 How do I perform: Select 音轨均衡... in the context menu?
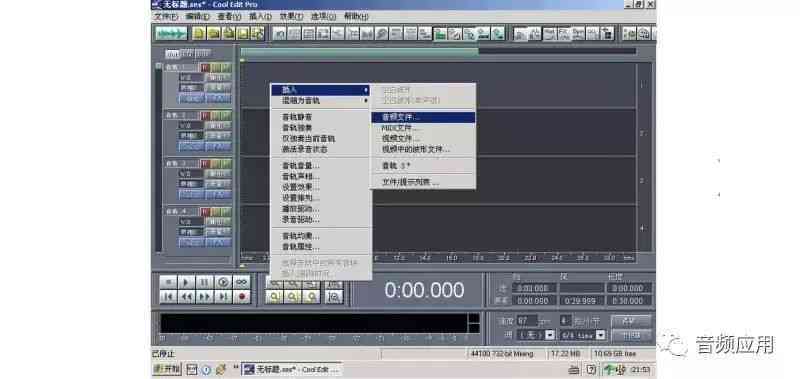[x=320, y=236]
